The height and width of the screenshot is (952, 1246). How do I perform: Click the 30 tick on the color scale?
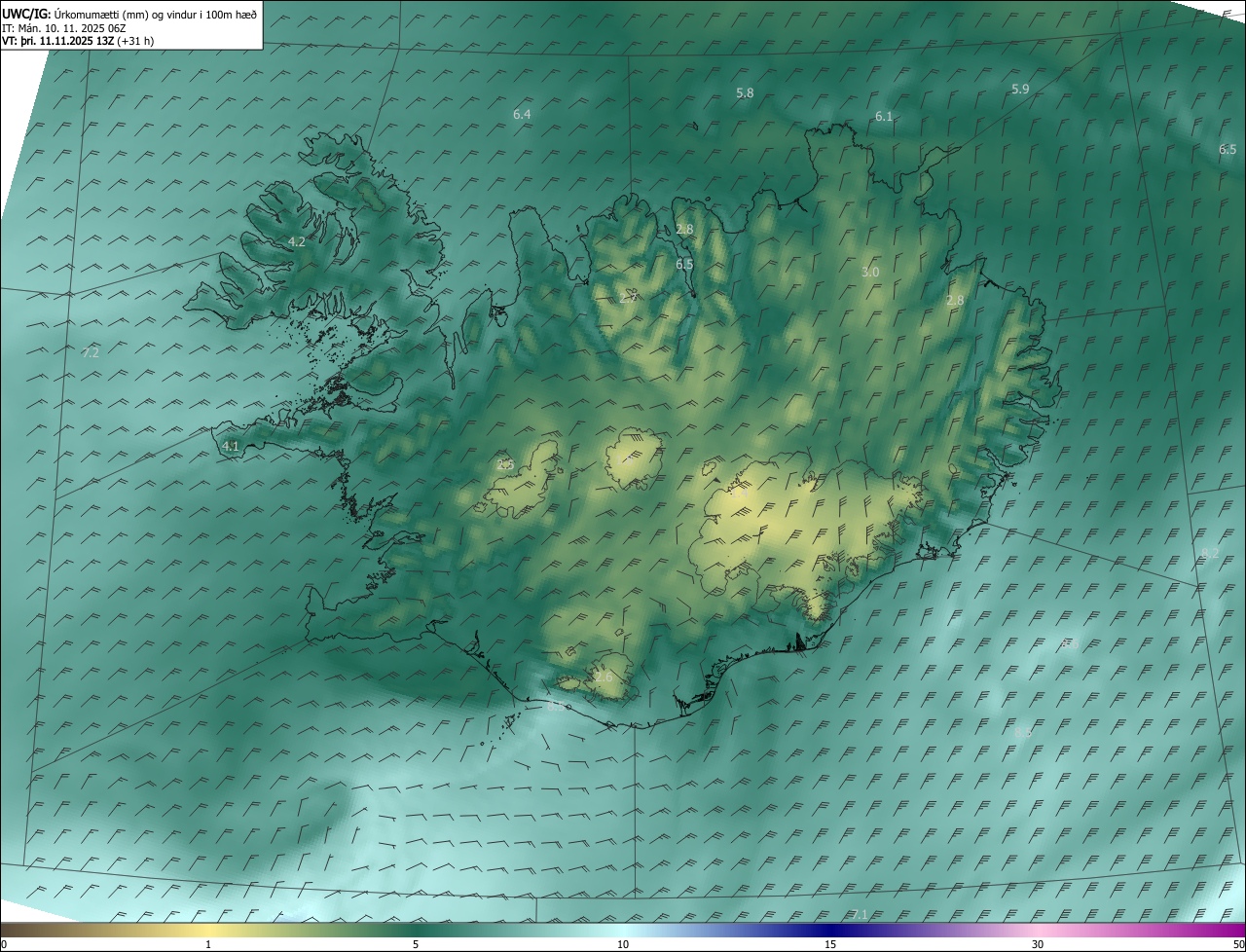(x=1038, y=945)
